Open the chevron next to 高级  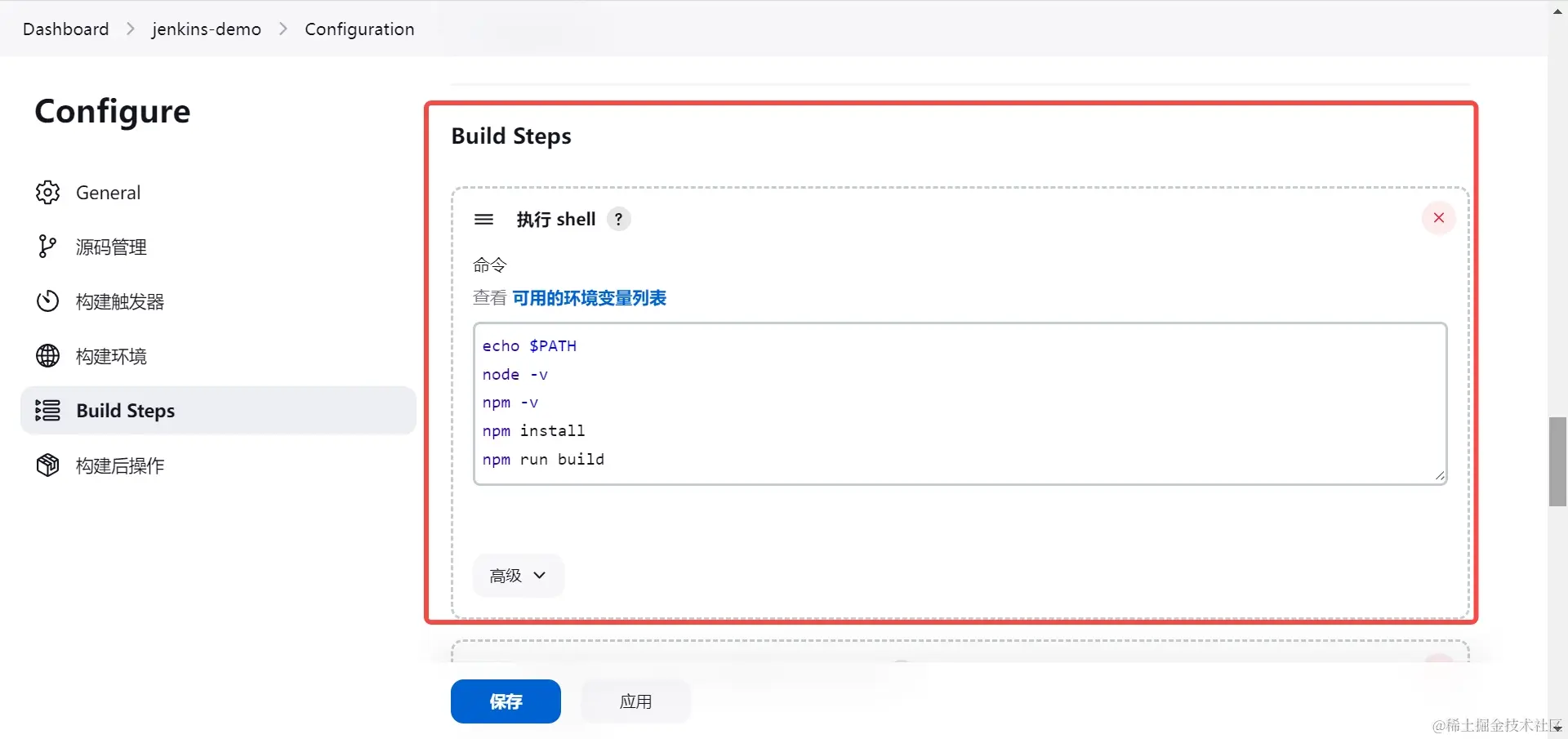540,576
